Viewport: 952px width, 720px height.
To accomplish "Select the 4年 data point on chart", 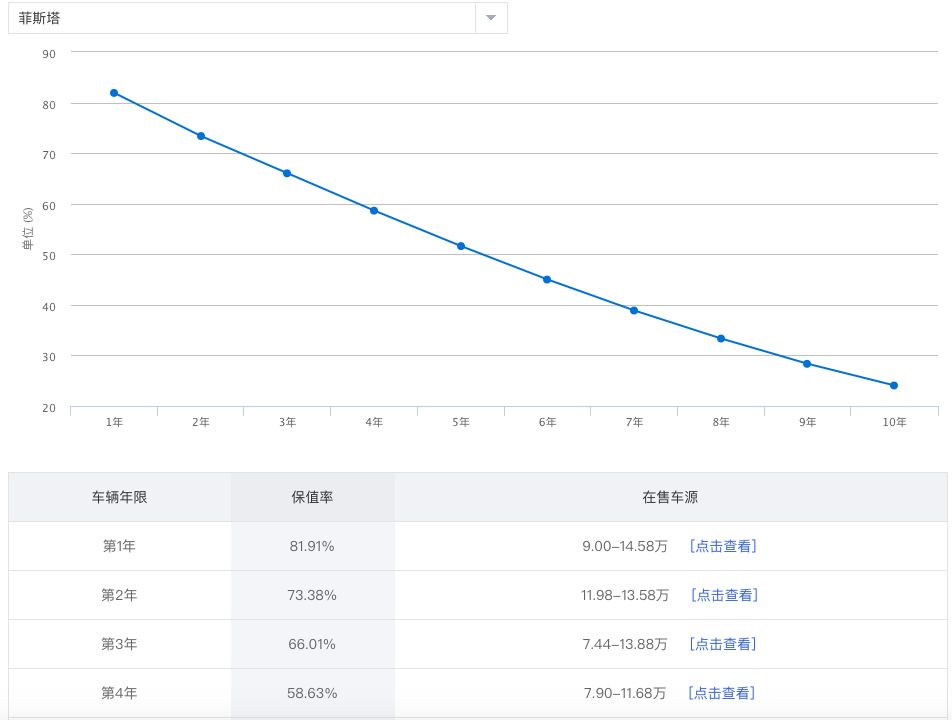I will 374,211.
